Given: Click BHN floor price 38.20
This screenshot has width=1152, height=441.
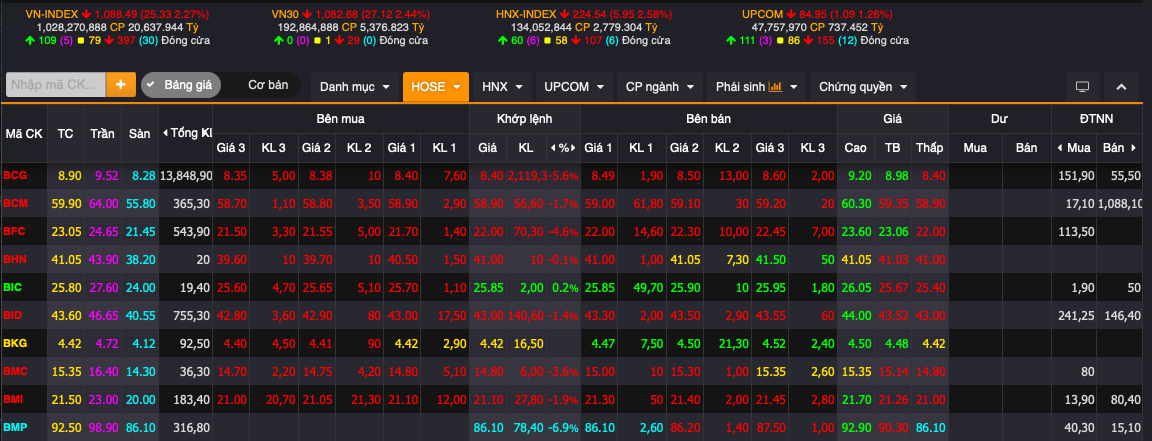Looking at the screenshot, I should pyautogui.click(x=140, y=259).
